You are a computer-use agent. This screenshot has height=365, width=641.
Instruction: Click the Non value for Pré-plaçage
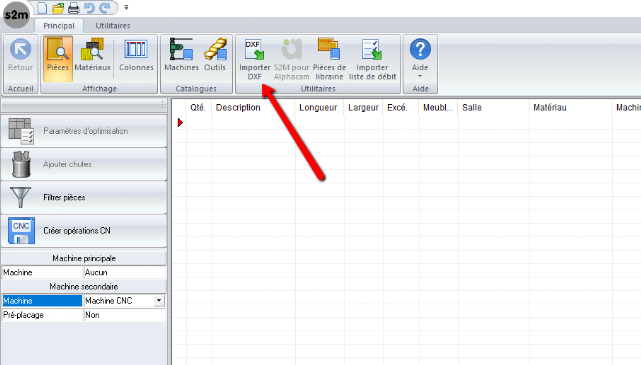[x=125, y=315]
